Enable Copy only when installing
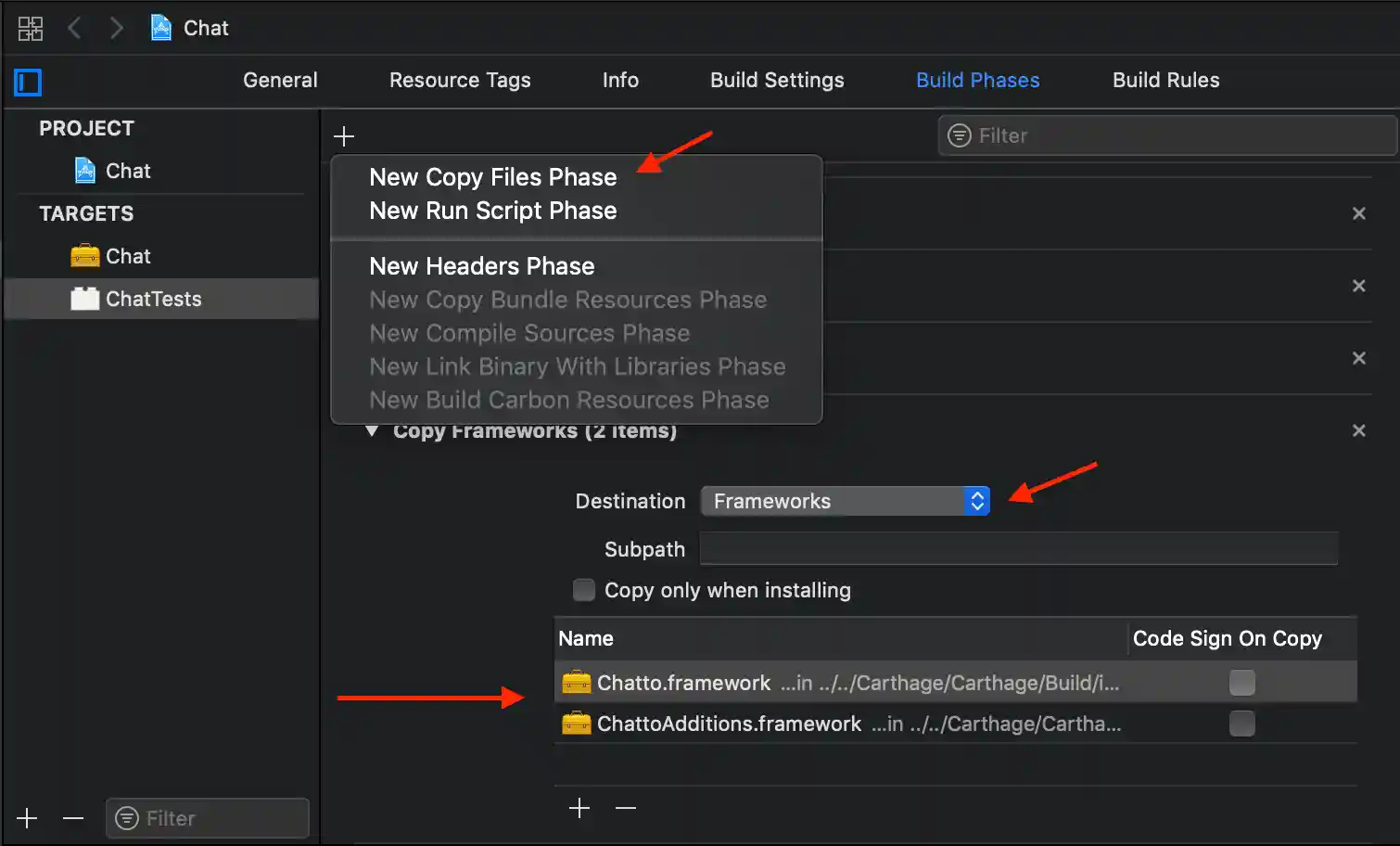The image size is (1400, 846). coord(584,590)
